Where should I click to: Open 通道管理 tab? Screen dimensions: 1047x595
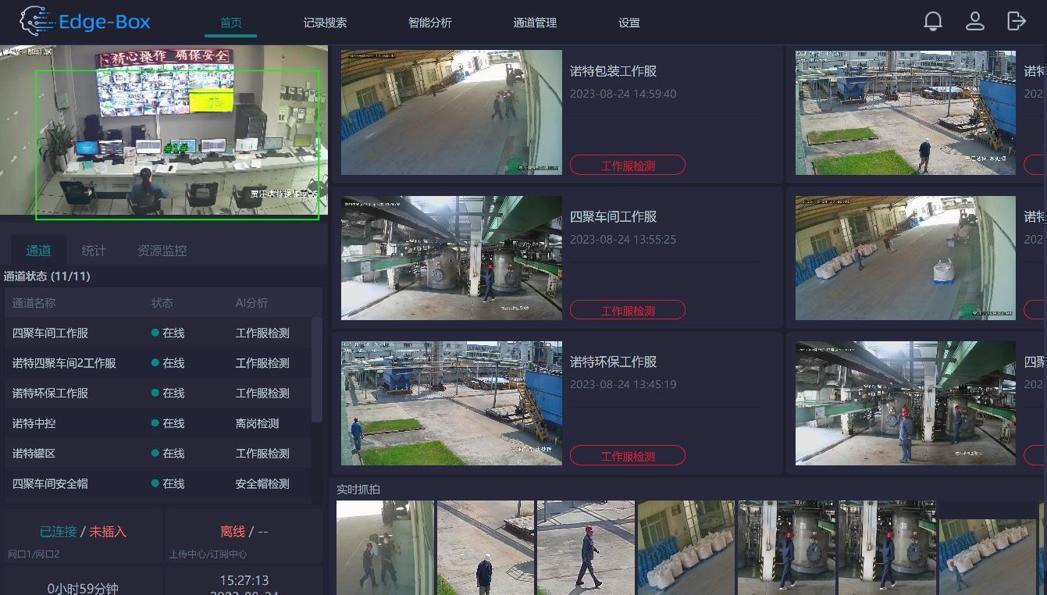535,23
